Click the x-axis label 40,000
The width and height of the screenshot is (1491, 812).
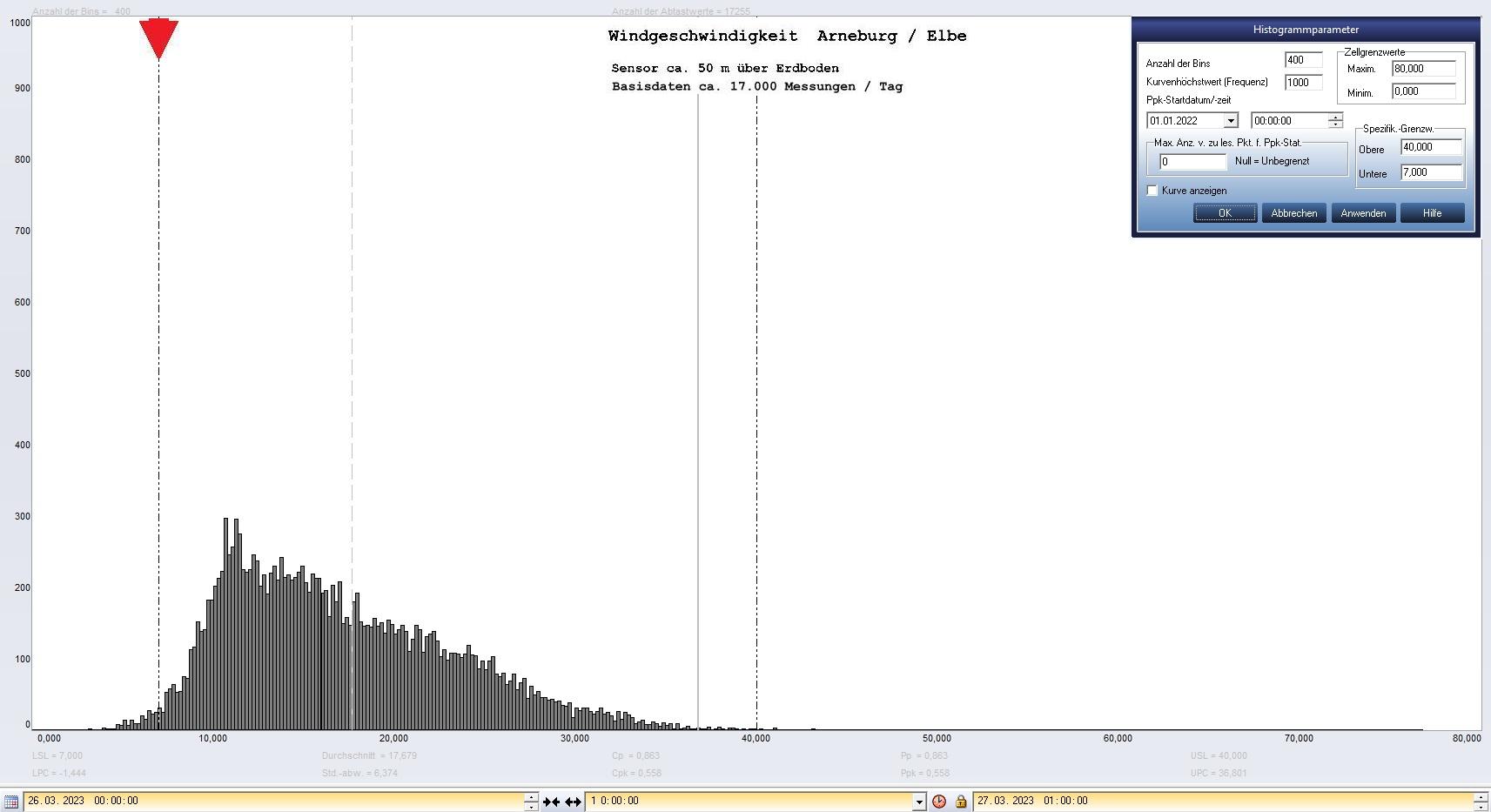[756, 738]
